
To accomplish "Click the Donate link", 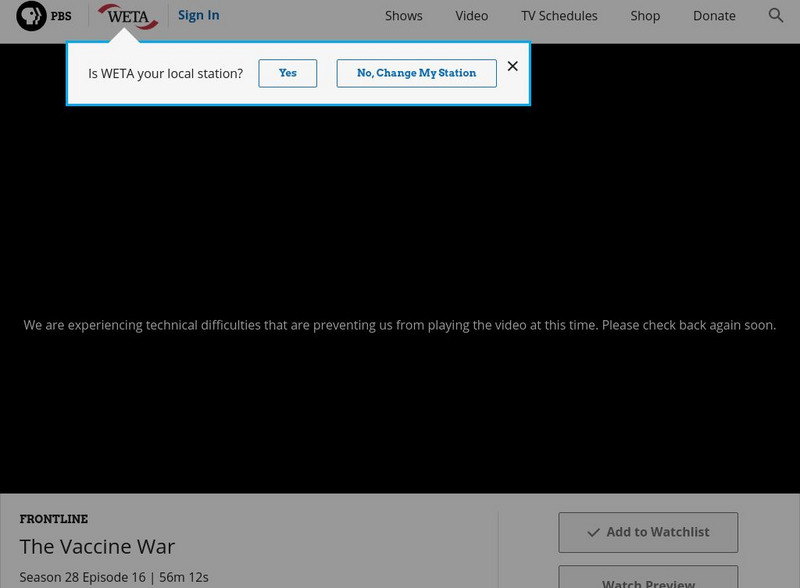I will tap(713, 16).
